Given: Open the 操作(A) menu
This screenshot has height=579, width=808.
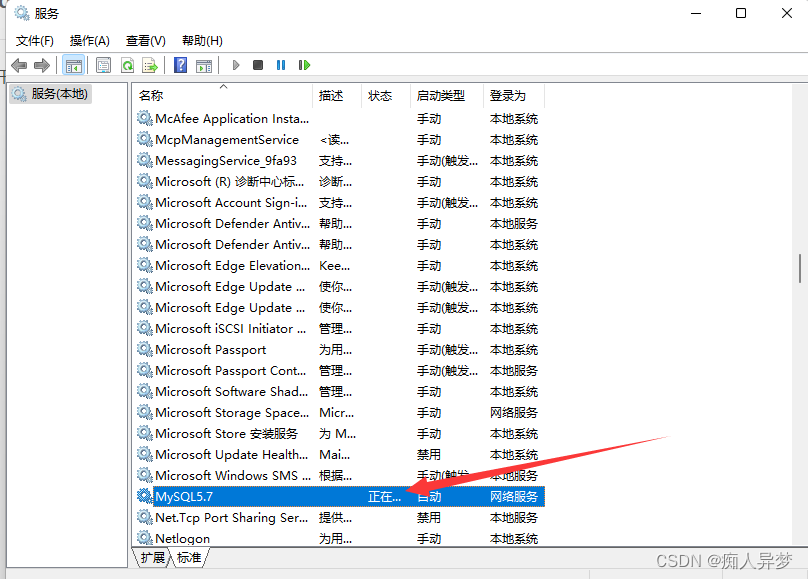Looking at the screenshot, I should (90, 41).
